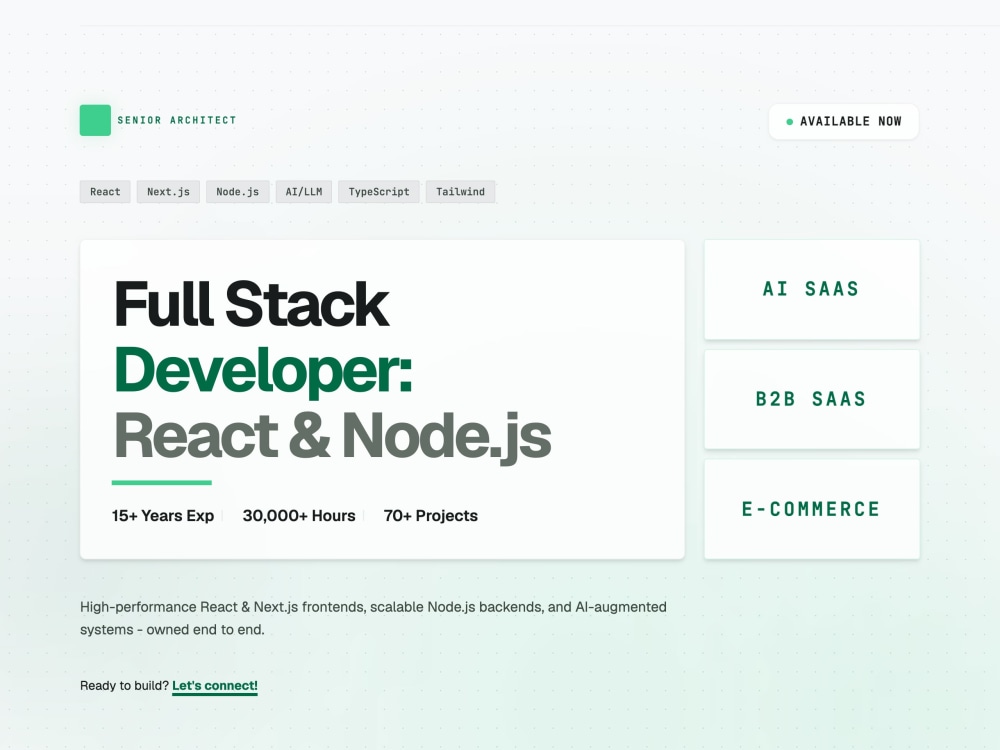This screenshot has height=750, width=1000.
Task: Open the AI SAAS card
Action: click(x=812, y=290)
